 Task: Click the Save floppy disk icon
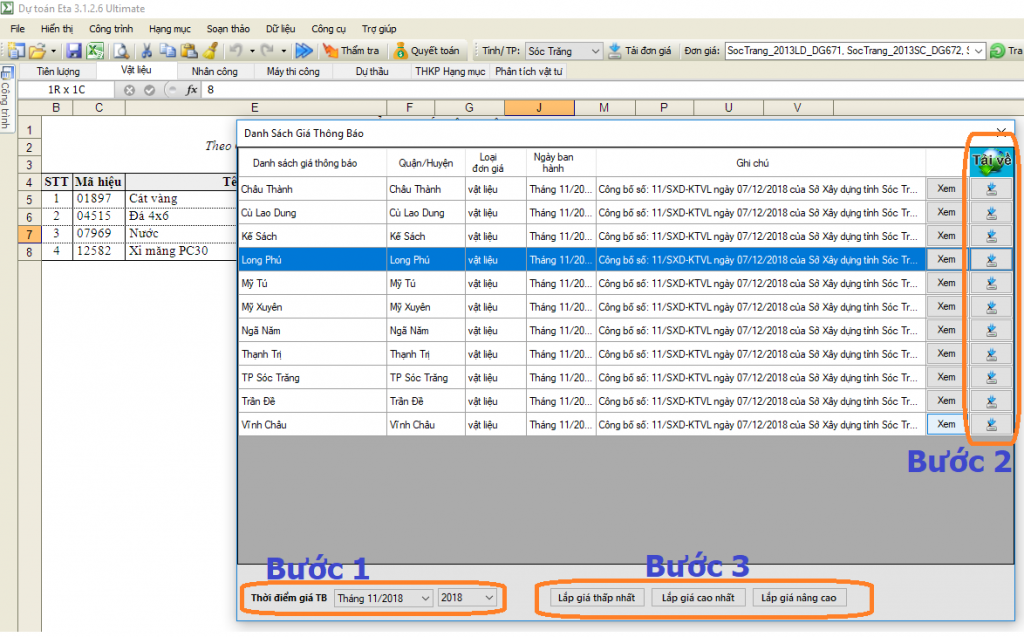[74, 50]
